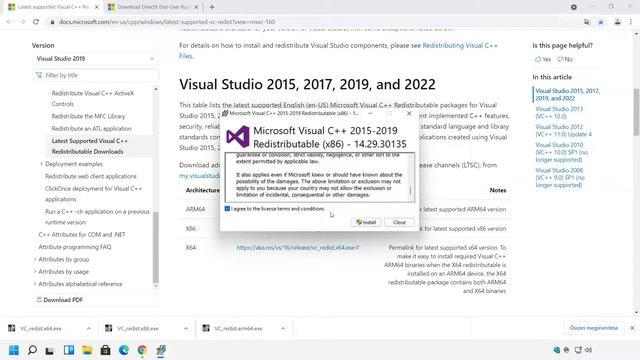Reload the page using the refresh icon

pyautogui.click(x=36, y=22)
